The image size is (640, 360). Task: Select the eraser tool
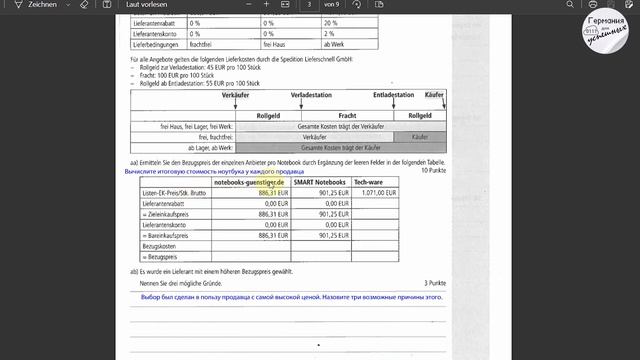pos(84,4)
